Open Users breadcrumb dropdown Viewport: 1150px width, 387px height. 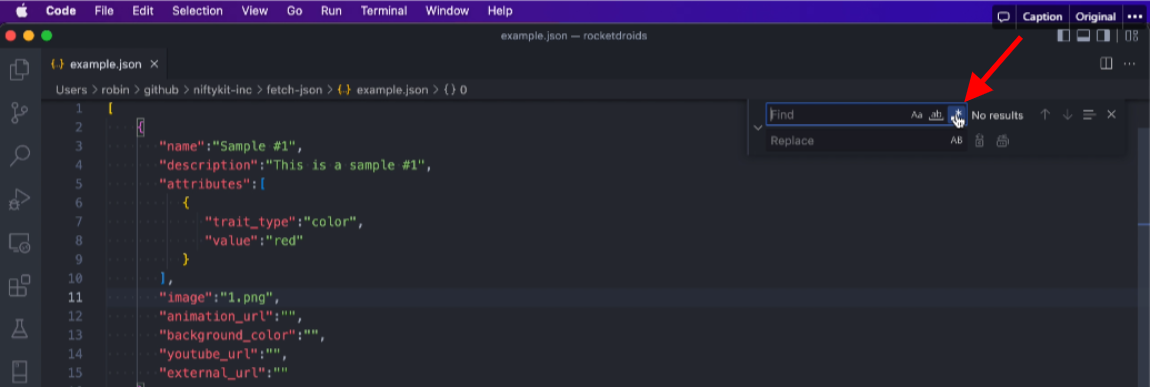click(x=71, y=90)
